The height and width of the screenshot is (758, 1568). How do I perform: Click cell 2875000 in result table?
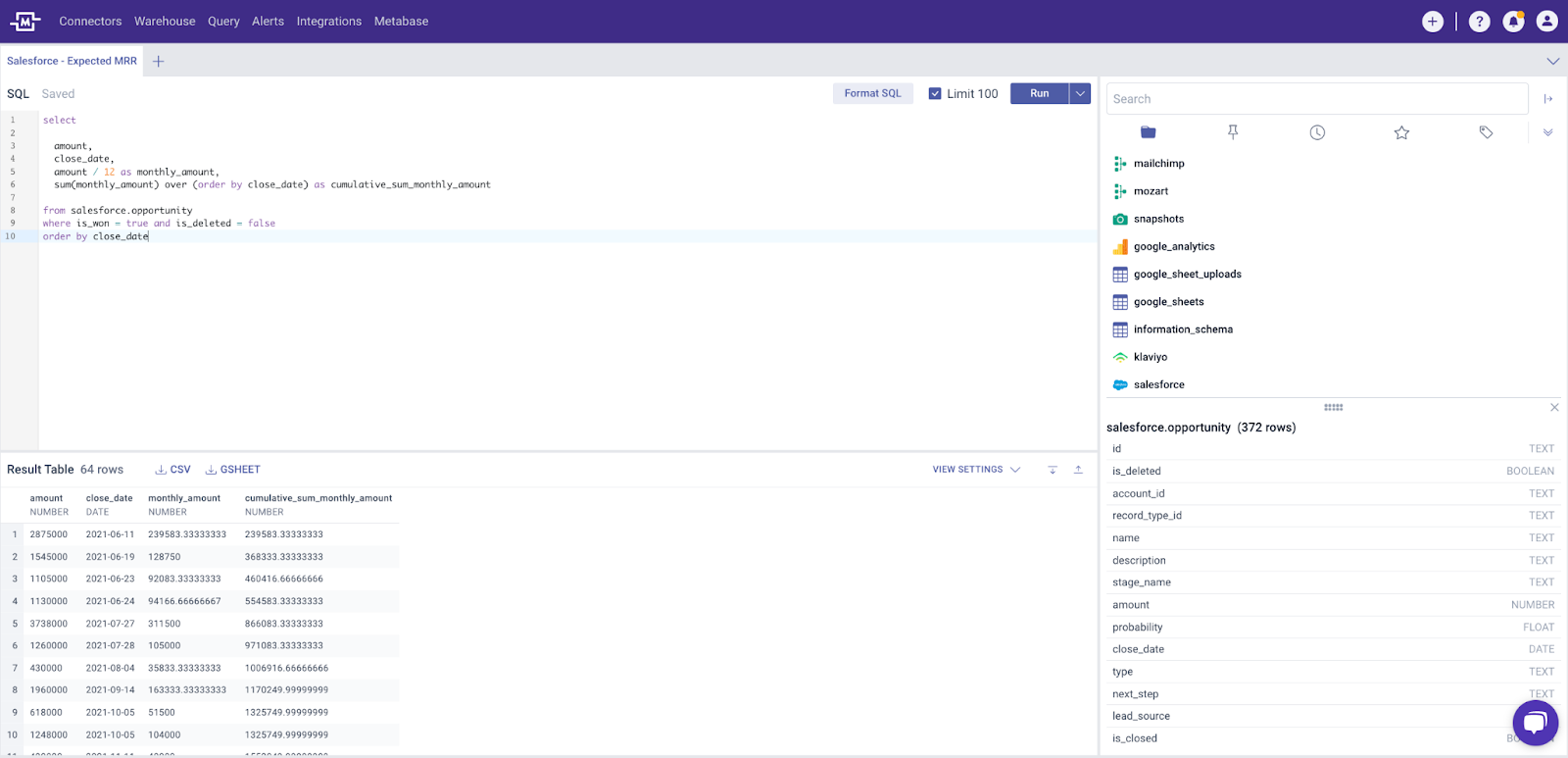(x=49, y=534)
